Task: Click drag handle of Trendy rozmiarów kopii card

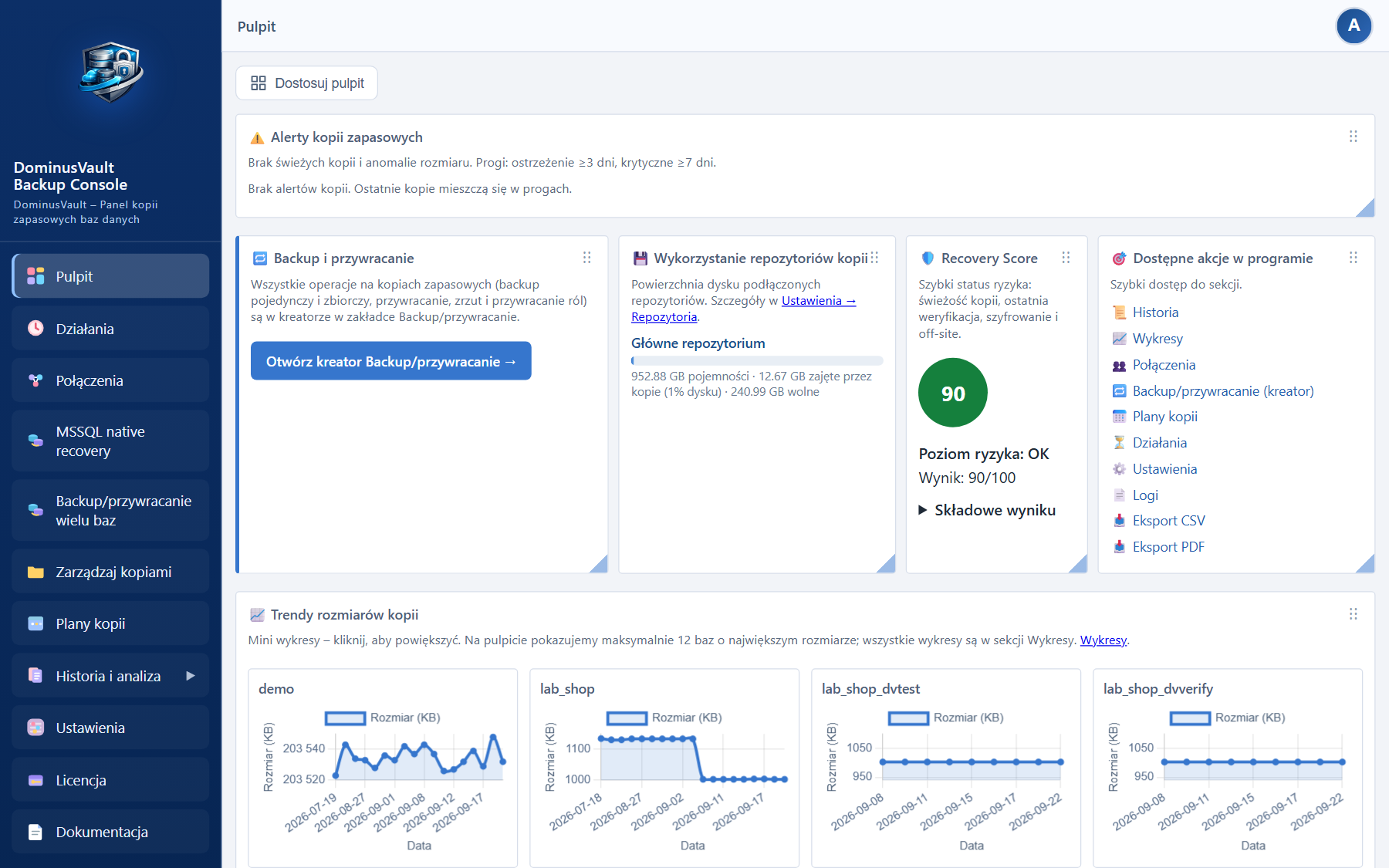Action: (1353, 614)
